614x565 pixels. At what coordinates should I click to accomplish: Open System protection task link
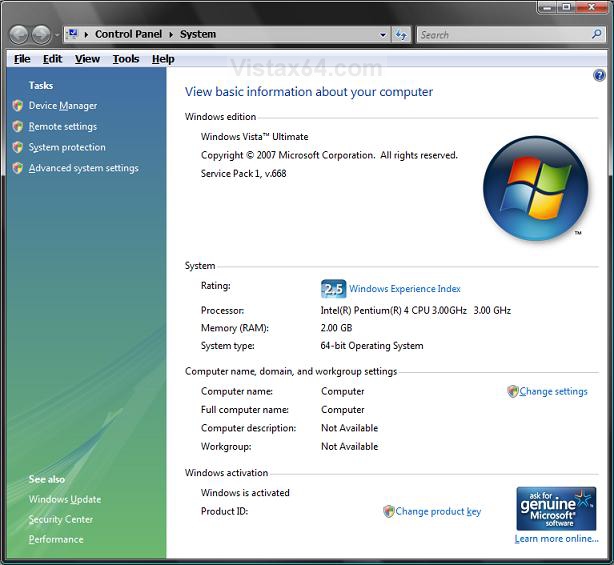tap(67, 147)
